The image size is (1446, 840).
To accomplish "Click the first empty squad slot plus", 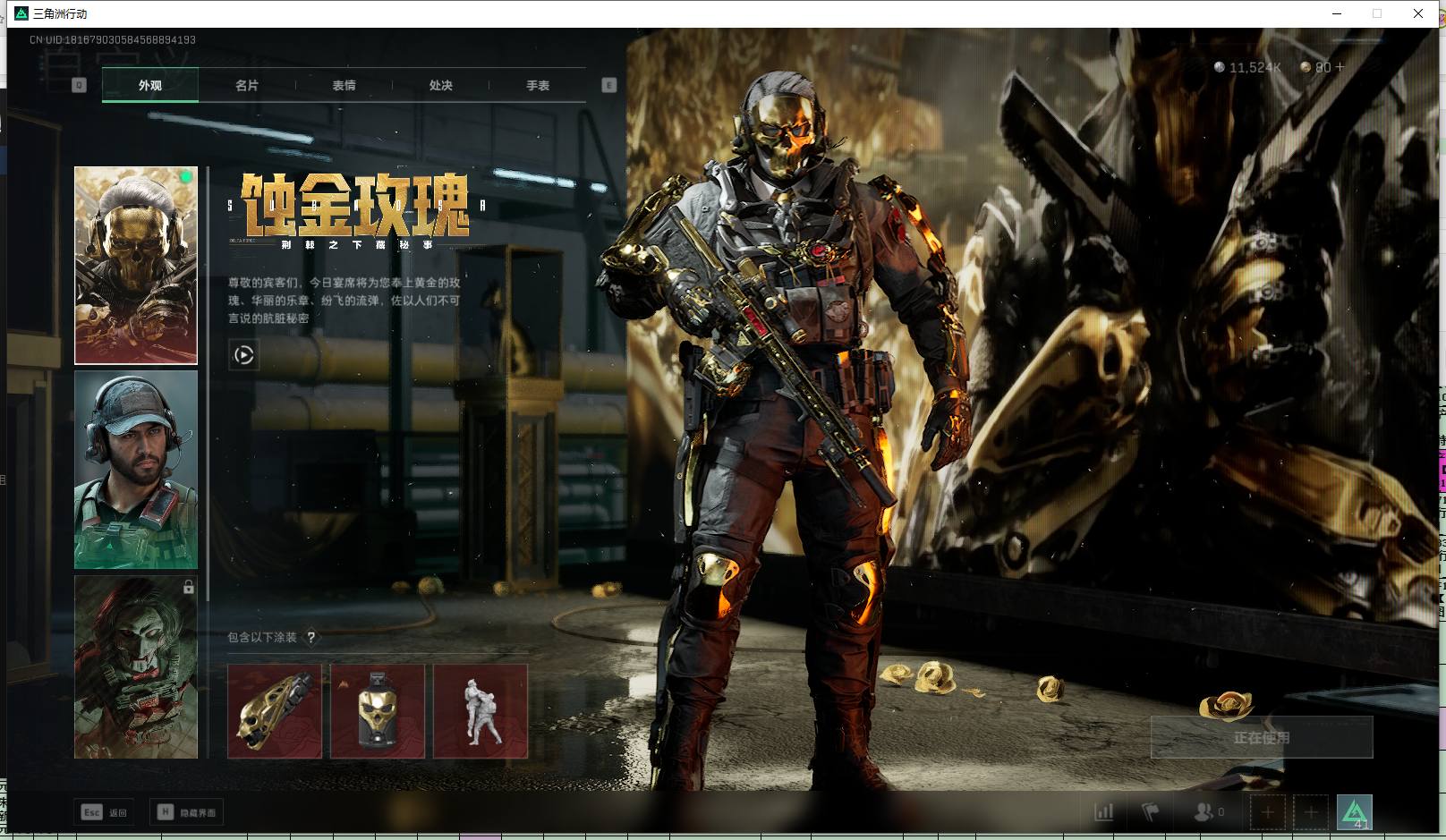I will pyautogui.click(x=1267, y=812).
